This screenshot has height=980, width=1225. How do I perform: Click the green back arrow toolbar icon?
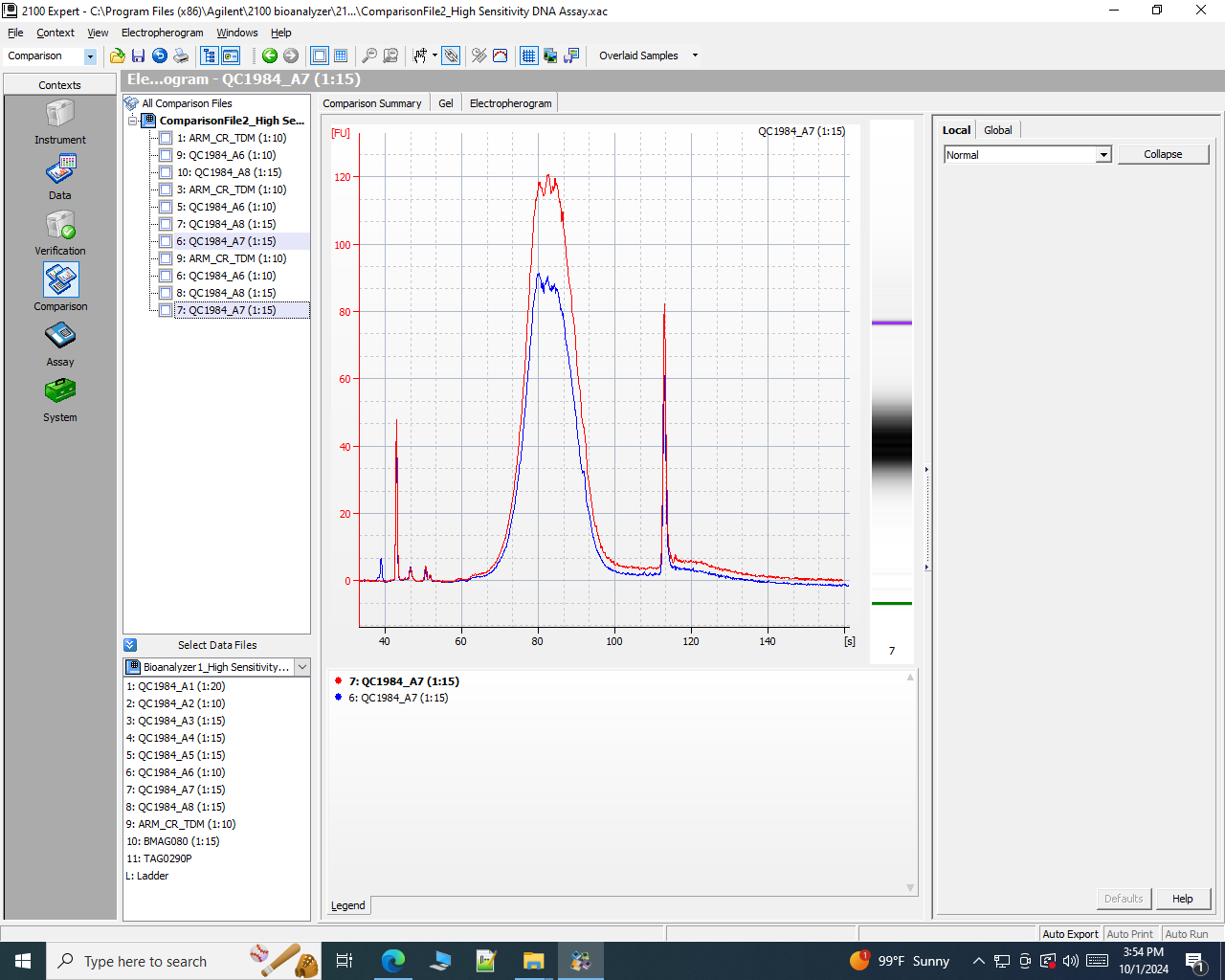tap(270, 56)
